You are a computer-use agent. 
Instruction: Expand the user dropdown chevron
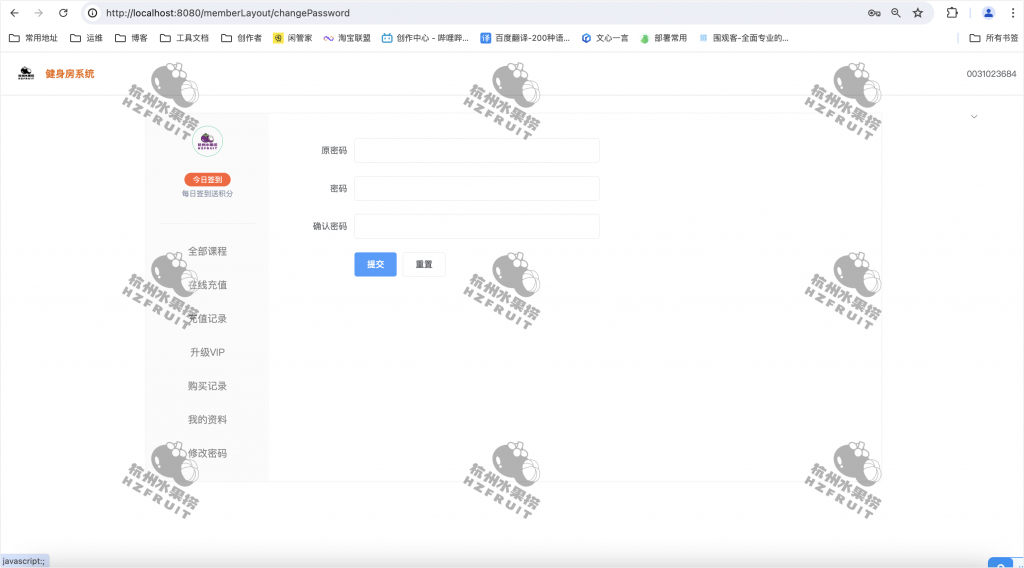point(974,117)
